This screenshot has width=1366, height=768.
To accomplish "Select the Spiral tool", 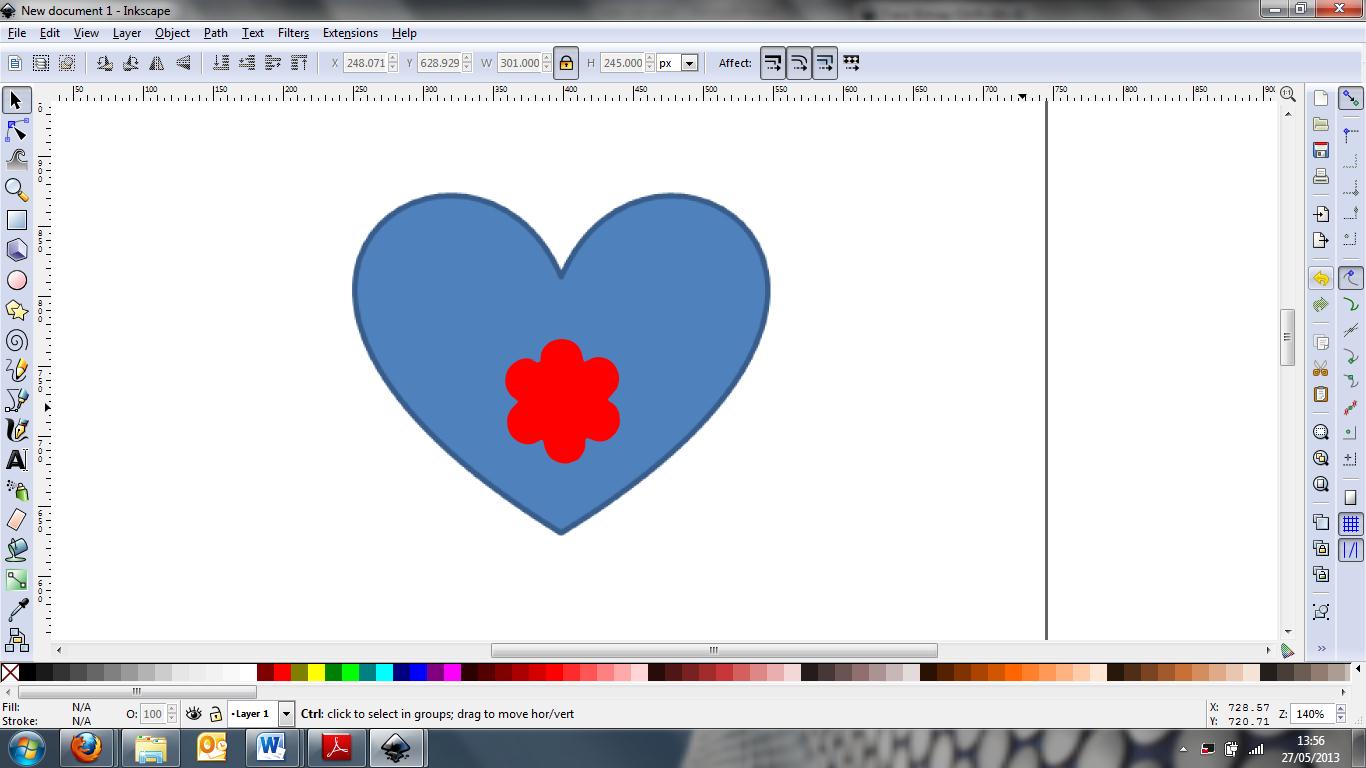I will (16, 340).
